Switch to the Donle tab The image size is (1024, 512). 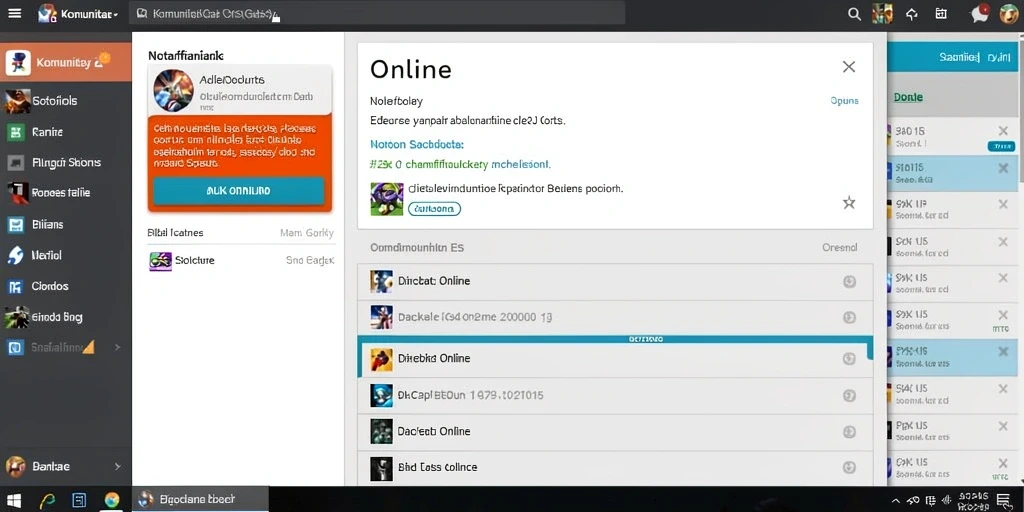click(908, 97)
